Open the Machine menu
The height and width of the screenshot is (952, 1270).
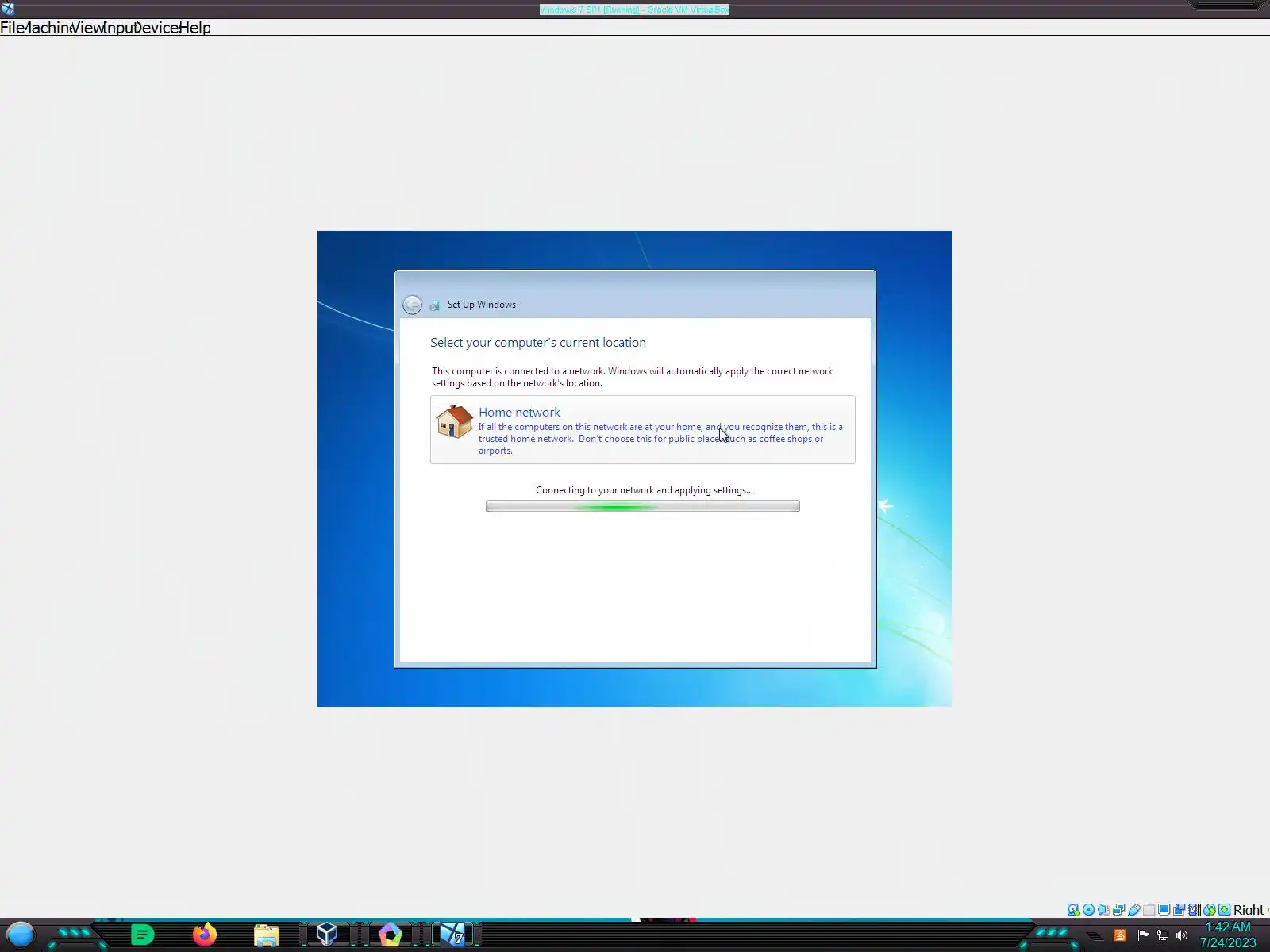coord(48,28)
